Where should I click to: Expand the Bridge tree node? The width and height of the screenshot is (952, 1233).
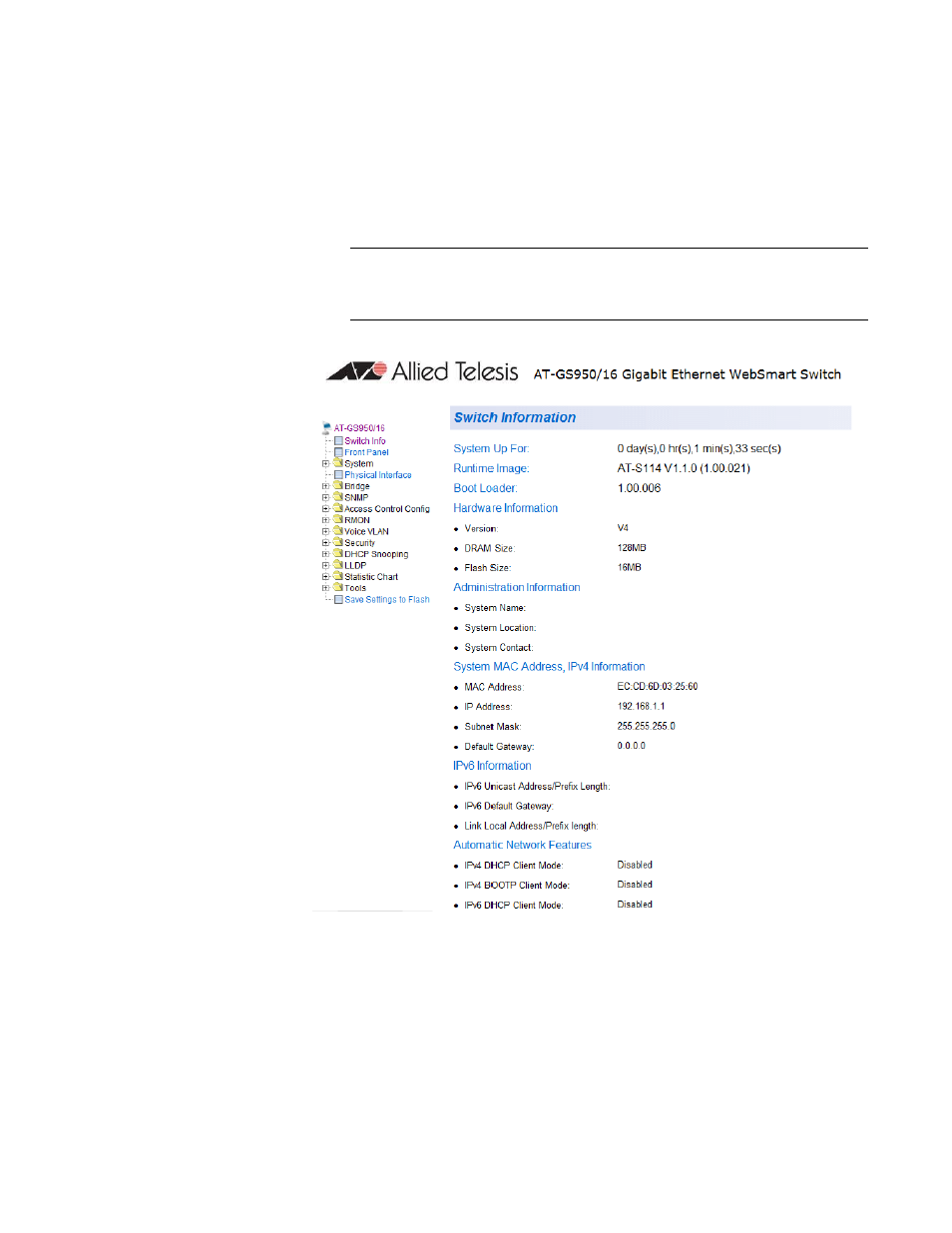click(325, 486)
